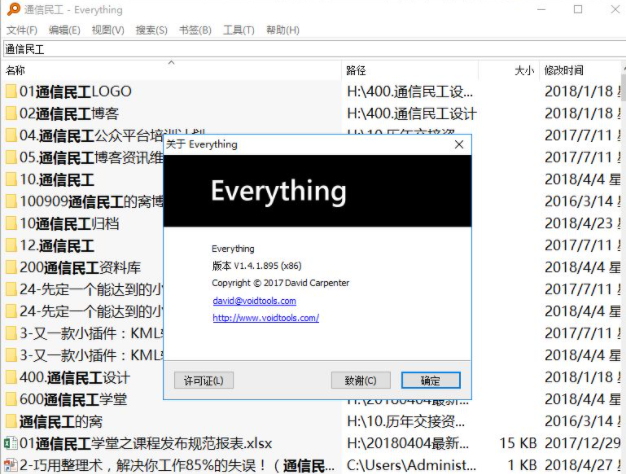Image resolution: width=626 pixels, height=474 pixels.
Task: Select folder icon of 02通信民工博客
Action: (x=11, y=113)
